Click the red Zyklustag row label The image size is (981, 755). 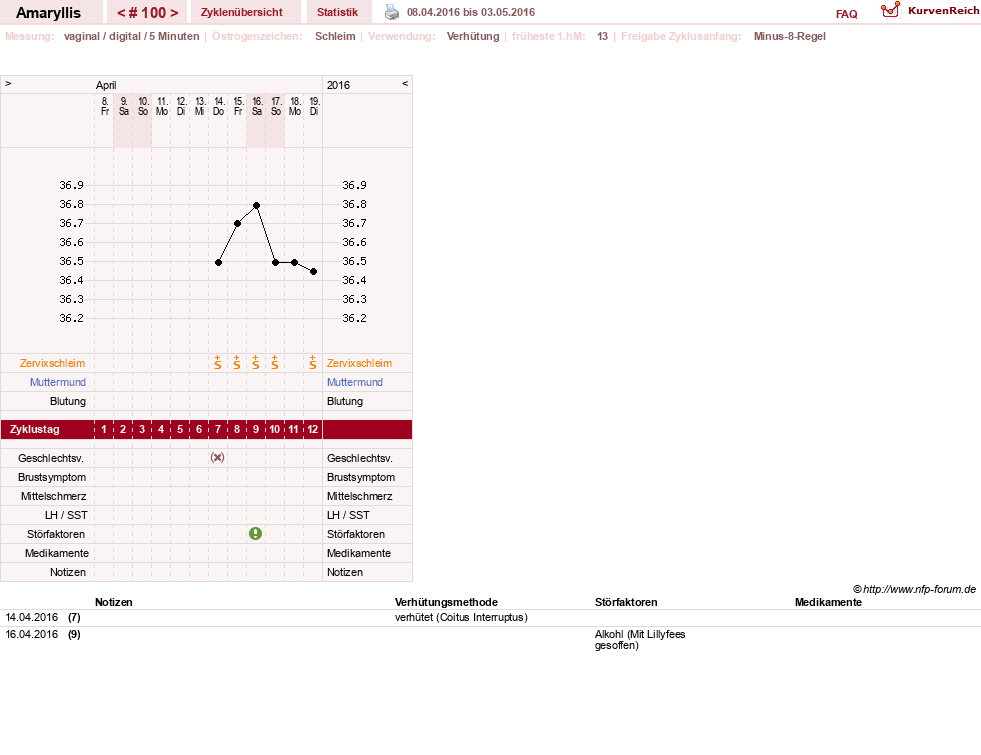coord(34,429)
